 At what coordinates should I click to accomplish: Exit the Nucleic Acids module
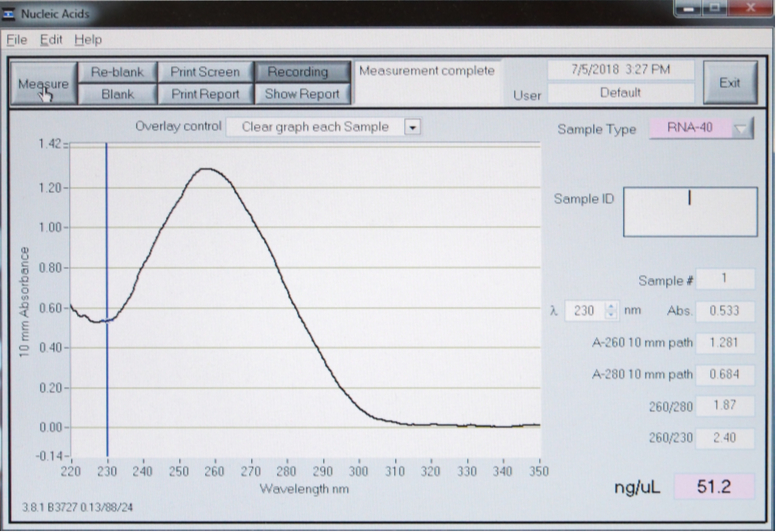click(730, 83)
